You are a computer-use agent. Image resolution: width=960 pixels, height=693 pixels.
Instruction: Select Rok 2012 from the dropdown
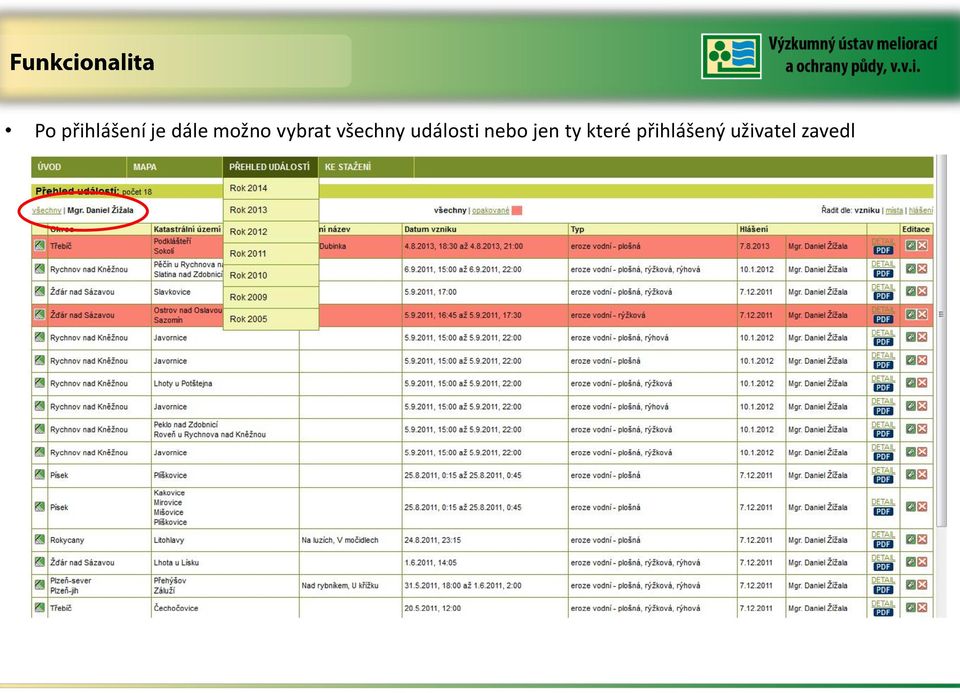coord(271,231)
